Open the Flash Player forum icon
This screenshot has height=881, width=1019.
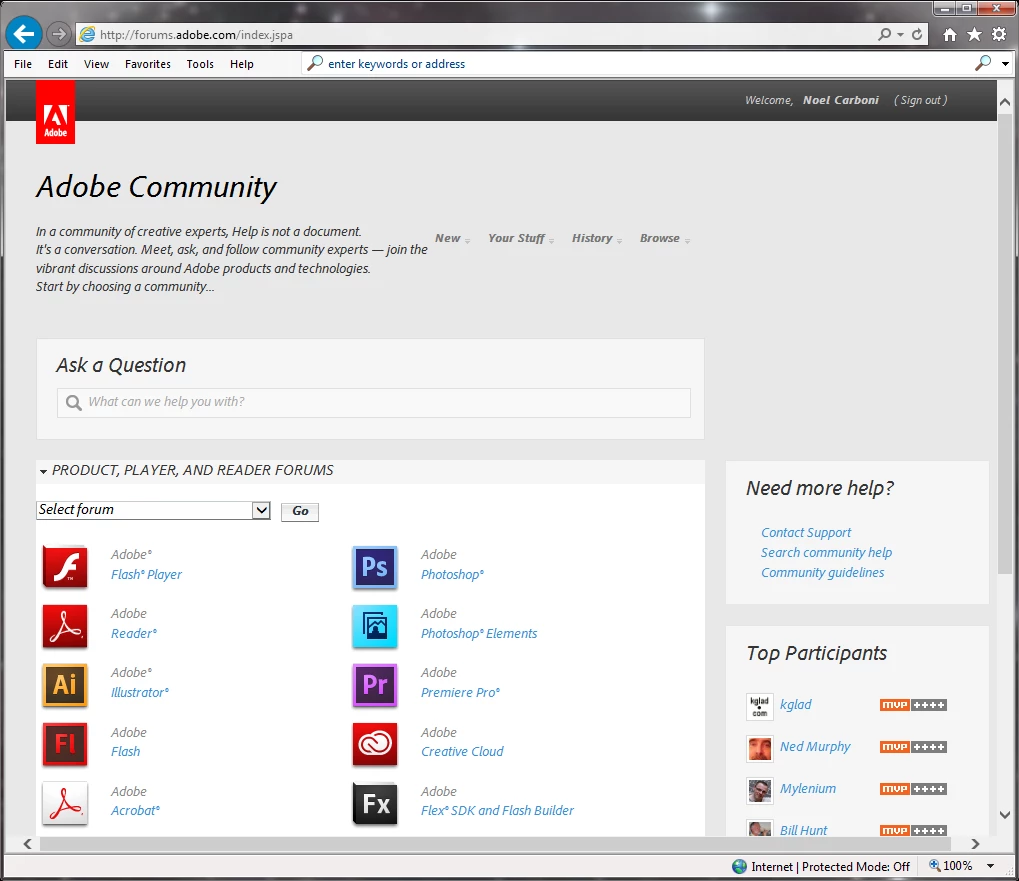(x=65, y=567)
